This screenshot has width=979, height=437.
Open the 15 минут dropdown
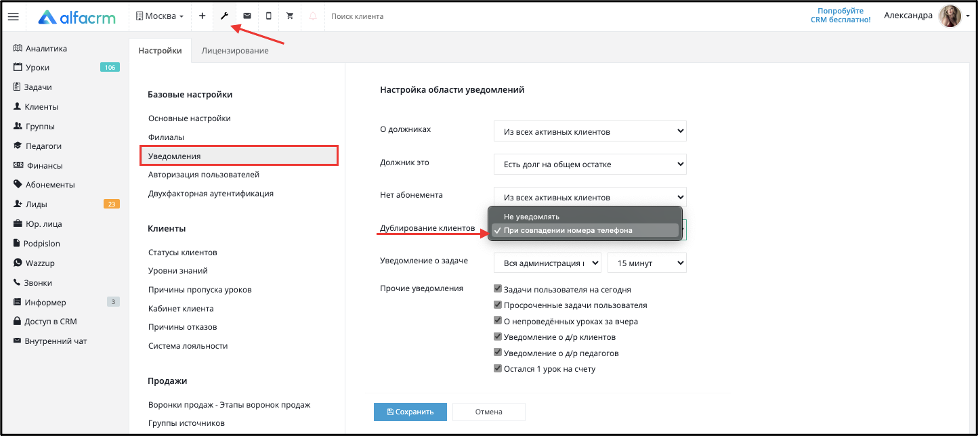point(647,263)
